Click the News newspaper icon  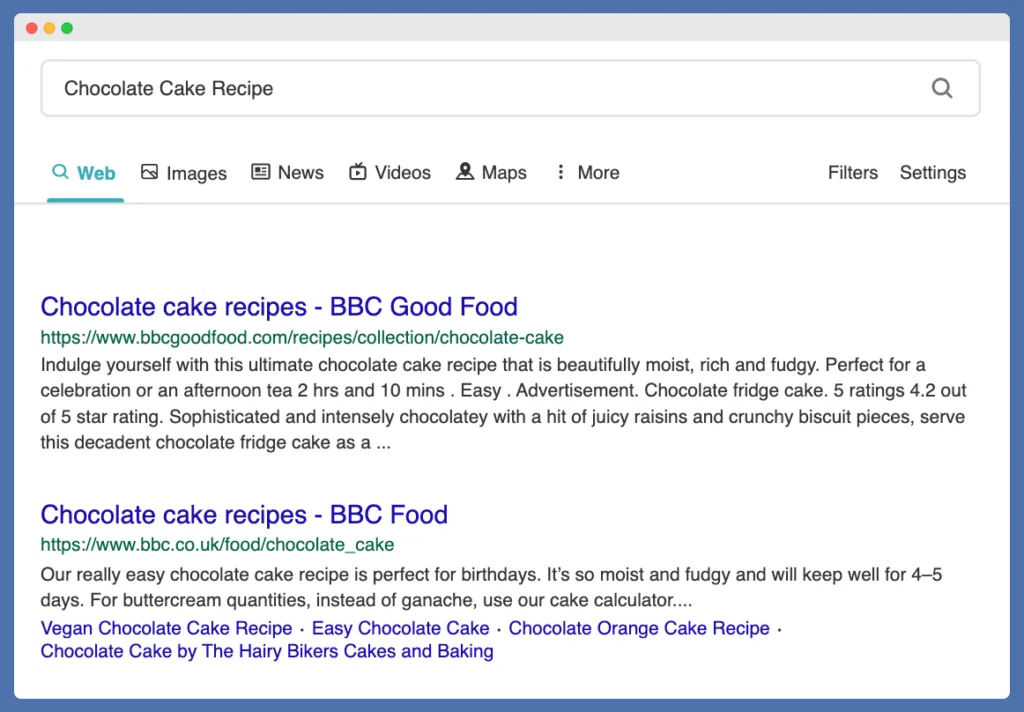(261, 172)
